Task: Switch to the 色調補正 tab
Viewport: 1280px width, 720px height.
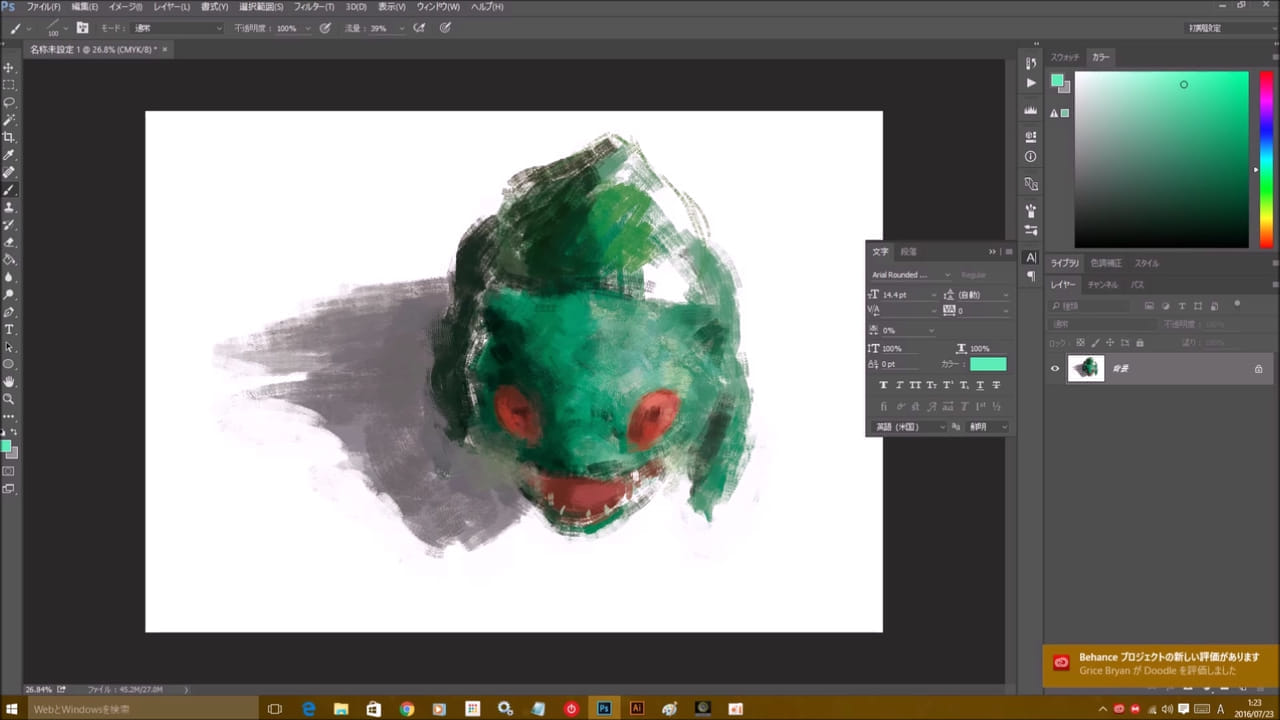Action: (x=1107, y=263)
